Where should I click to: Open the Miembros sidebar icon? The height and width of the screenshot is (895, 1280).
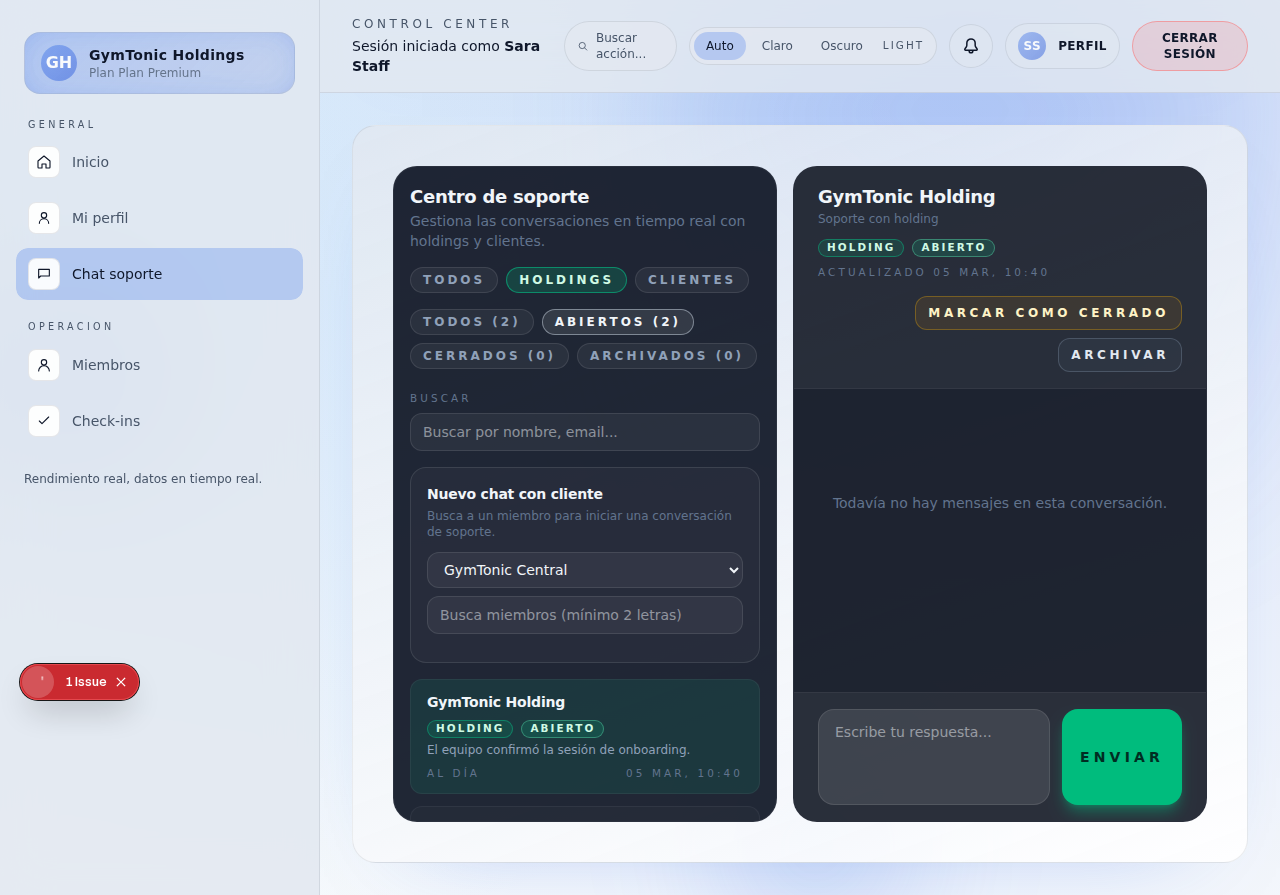(x=44, y=365)
